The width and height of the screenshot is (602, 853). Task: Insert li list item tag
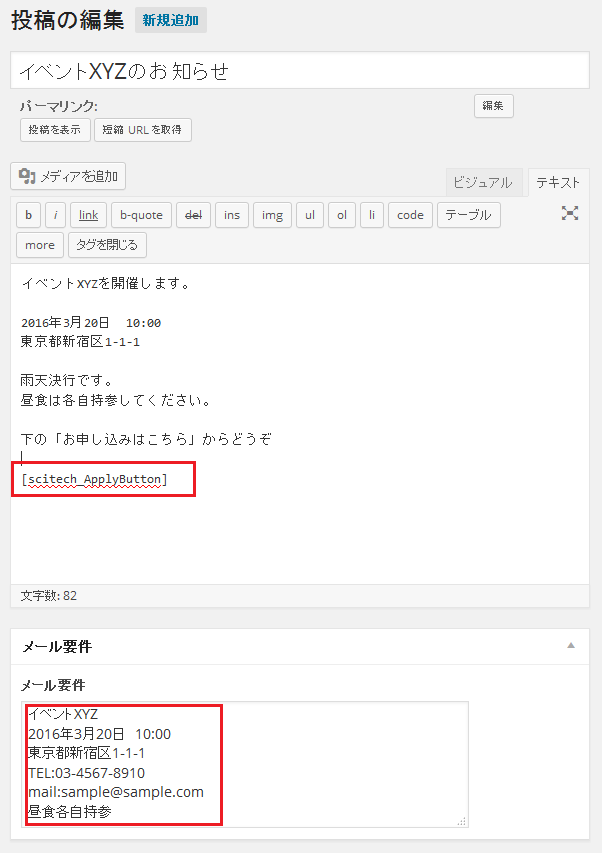pos(372,215)
